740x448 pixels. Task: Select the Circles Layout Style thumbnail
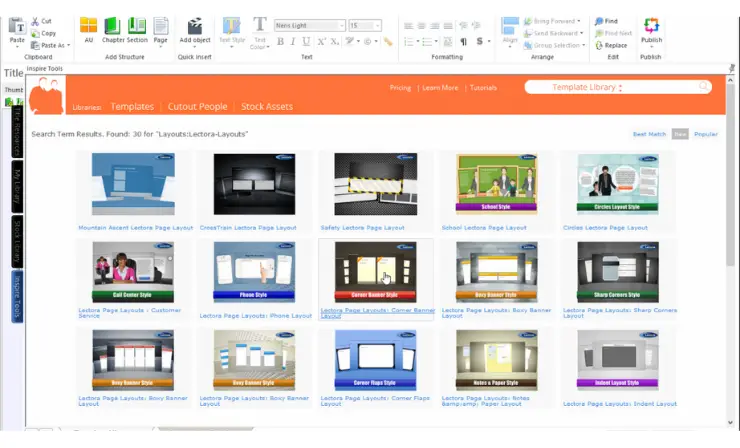coord(618,182)
